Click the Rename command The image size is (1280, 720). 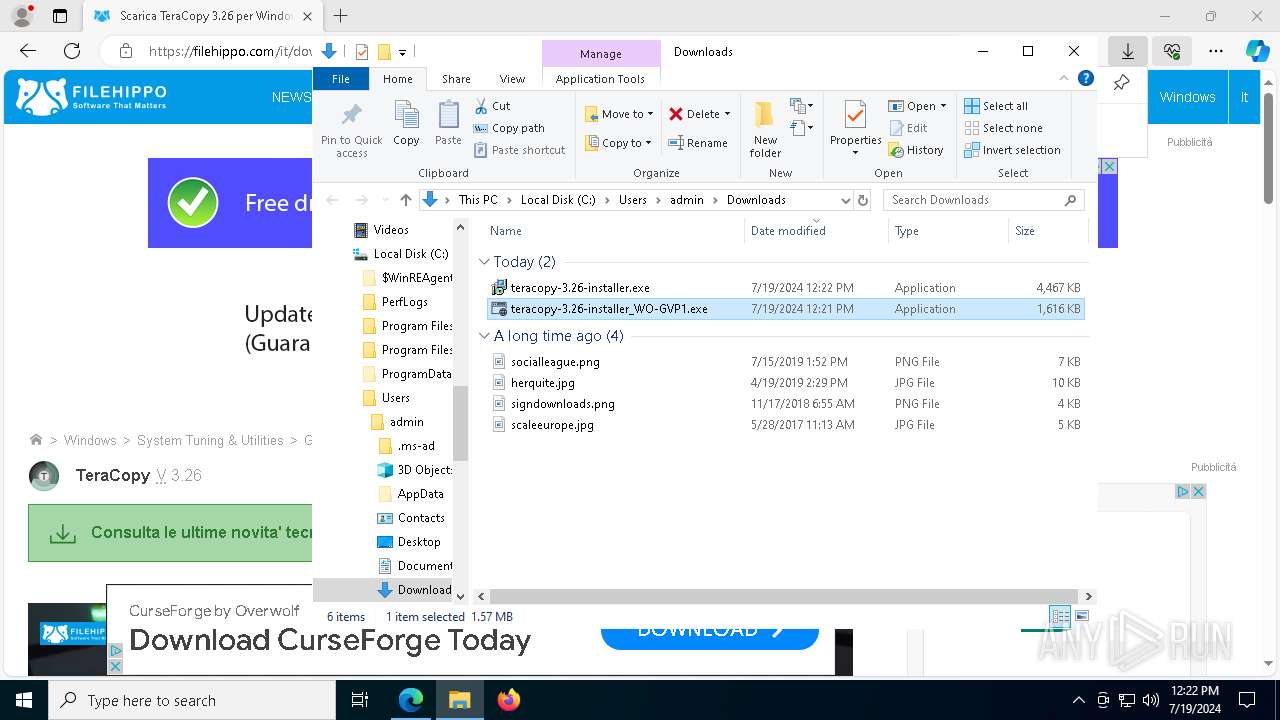pos(698,143)
